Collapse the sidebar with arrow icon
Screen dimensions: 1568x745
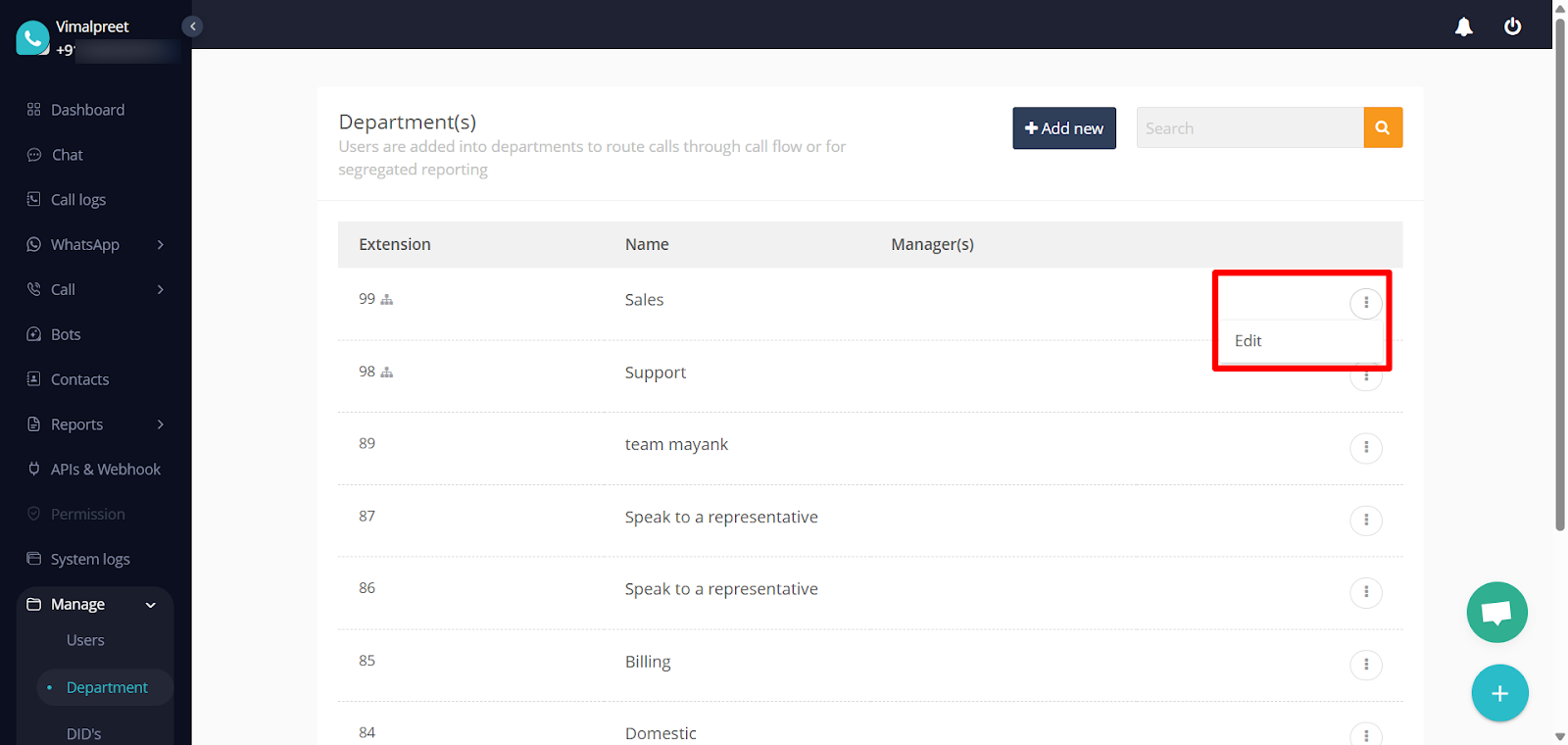pos(193,26)
